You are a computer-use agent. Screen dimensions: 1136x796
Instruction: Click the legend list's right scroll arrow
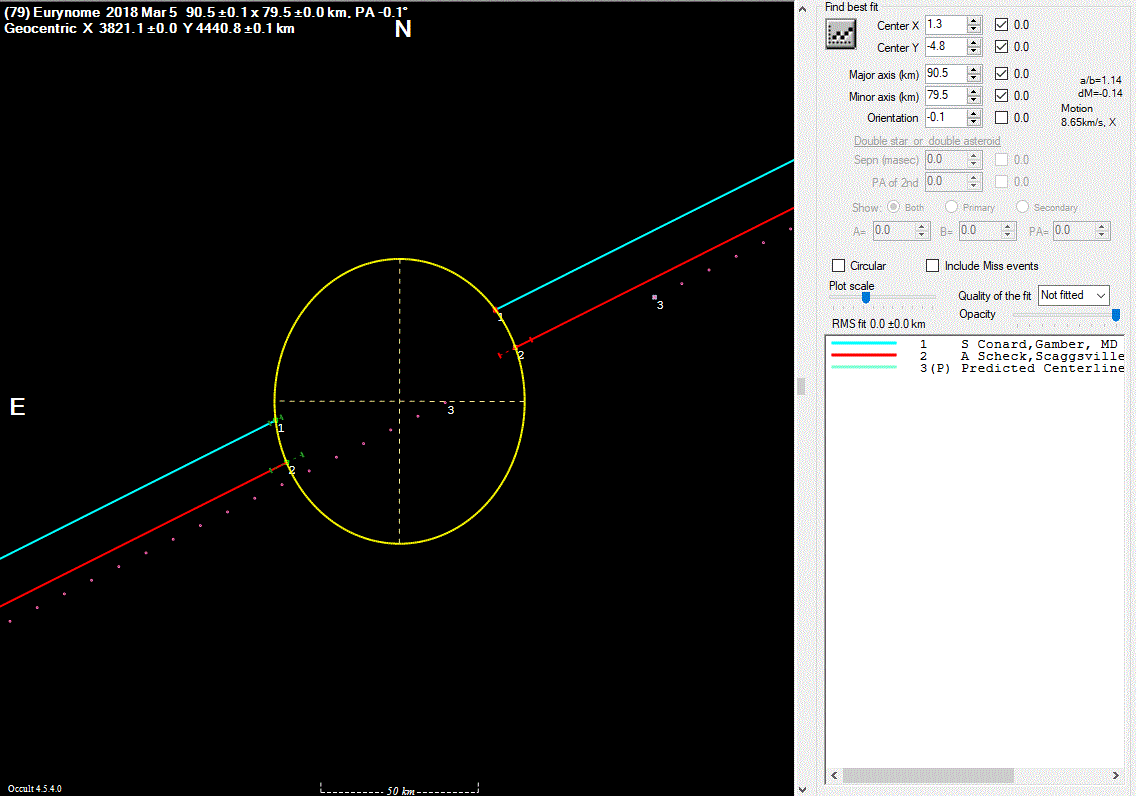click(x=1116, y=775)
